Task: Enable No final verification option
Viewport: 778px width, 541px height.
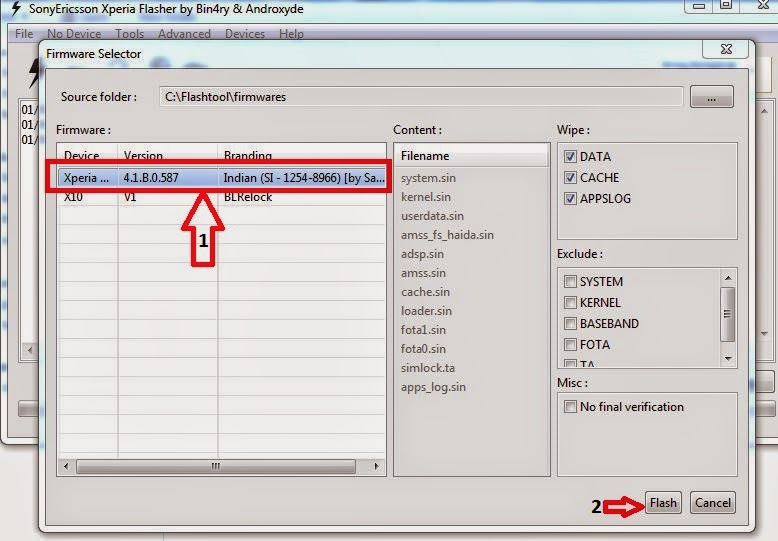Action: (570, 407)
